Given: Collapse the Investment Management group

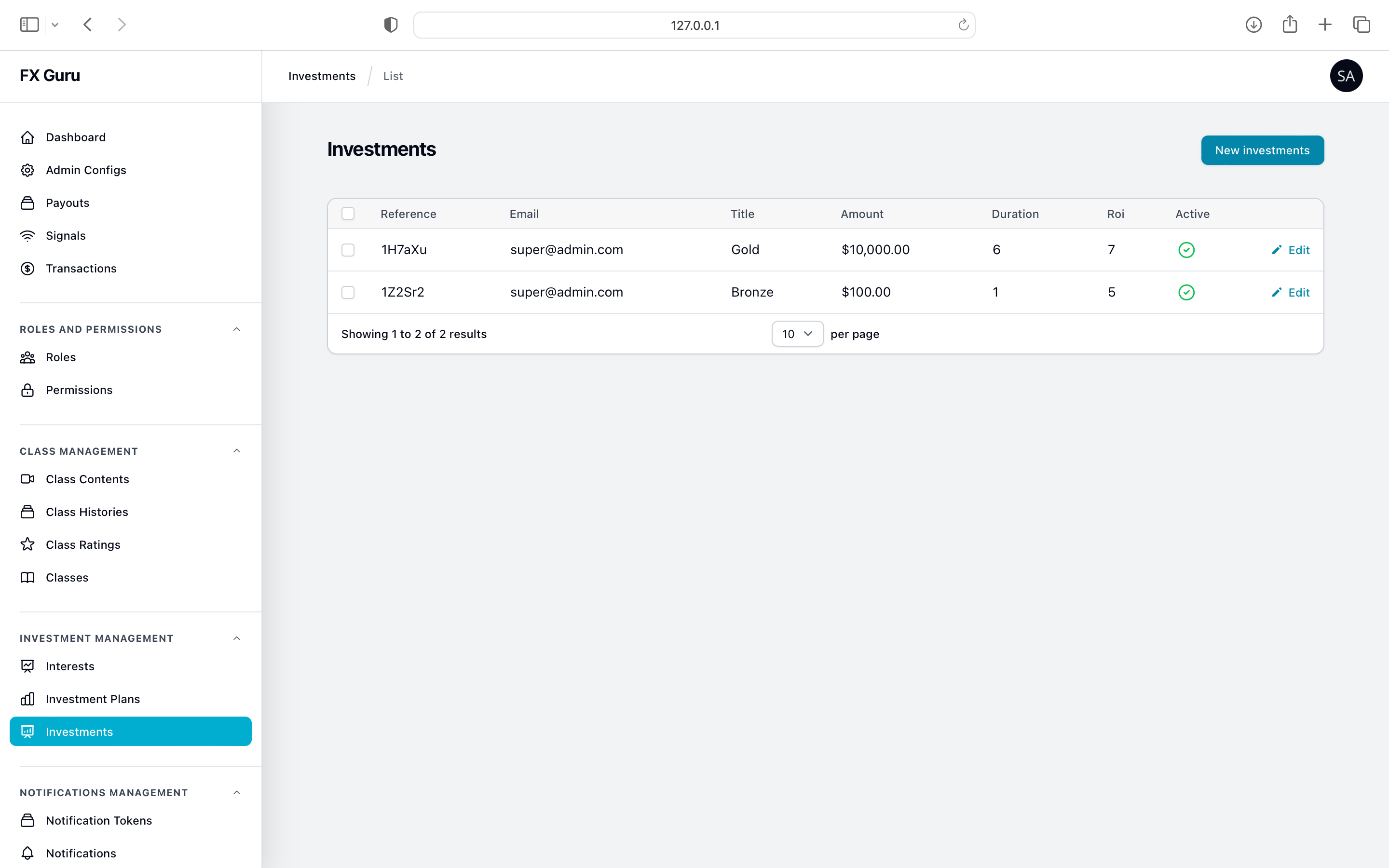Looking at the screenshot, I should pos(236,638).
